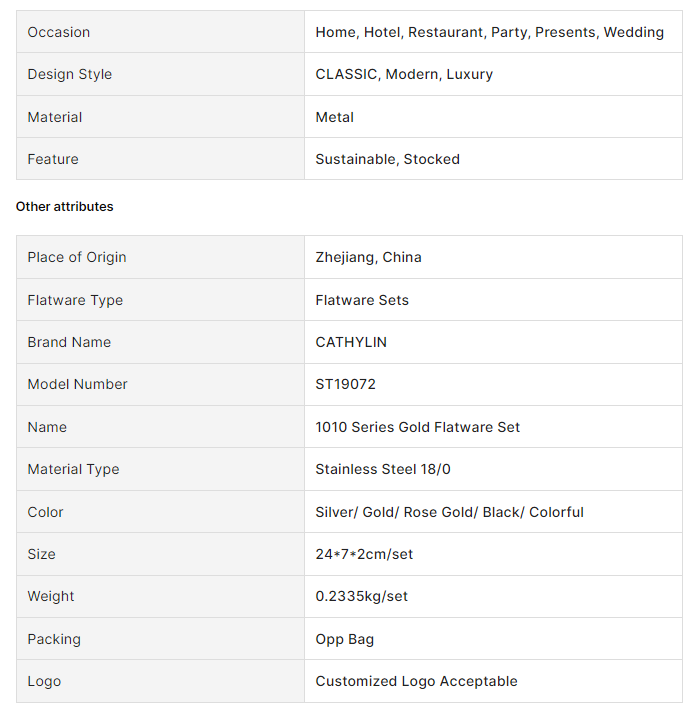Click the 'Material Type' label cell
This screenshot has width=699, height=717.
coord(73,469)
